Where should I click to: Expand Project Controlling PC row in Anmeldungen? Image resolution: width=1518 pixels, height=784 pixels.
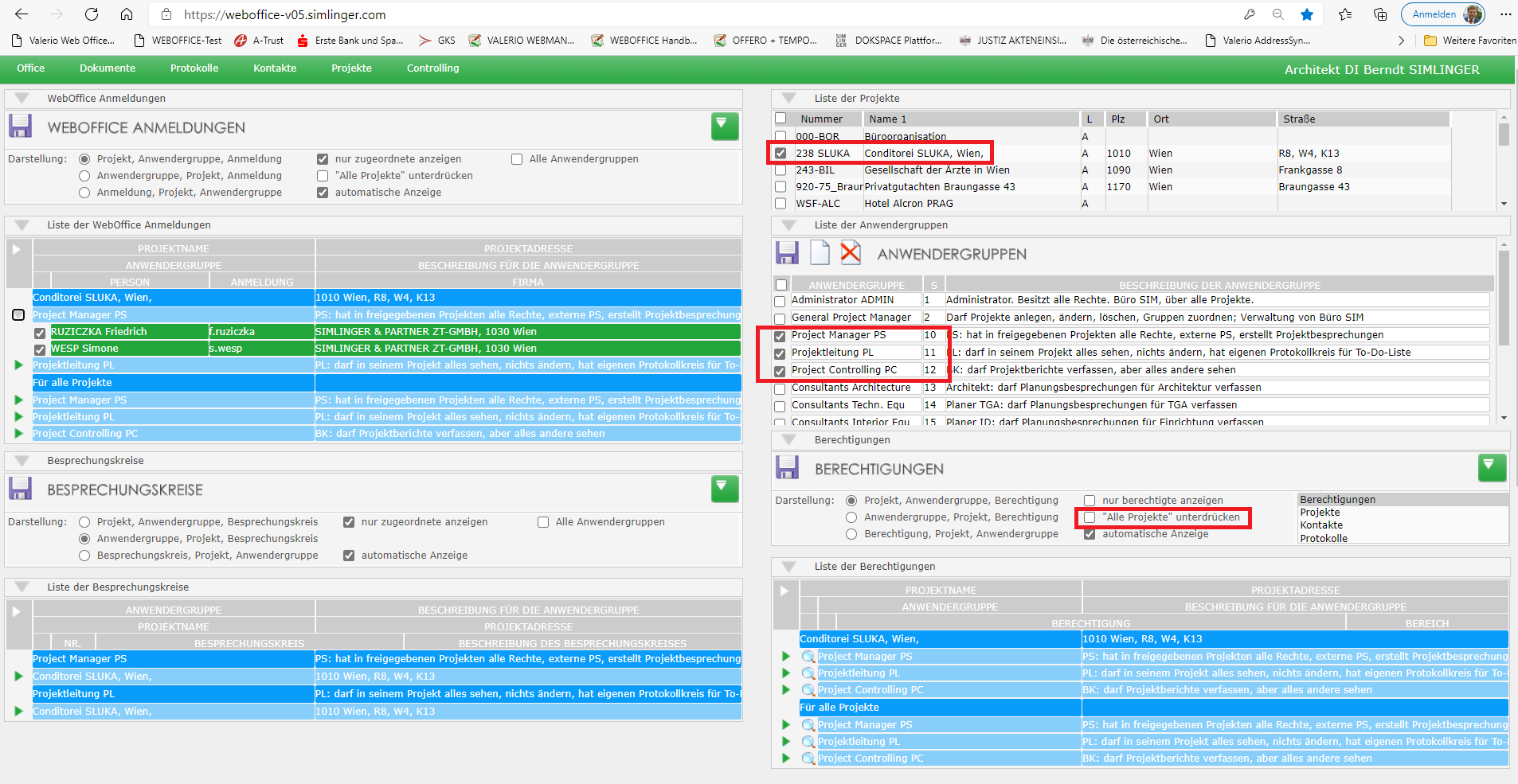[x=18, y=434]
